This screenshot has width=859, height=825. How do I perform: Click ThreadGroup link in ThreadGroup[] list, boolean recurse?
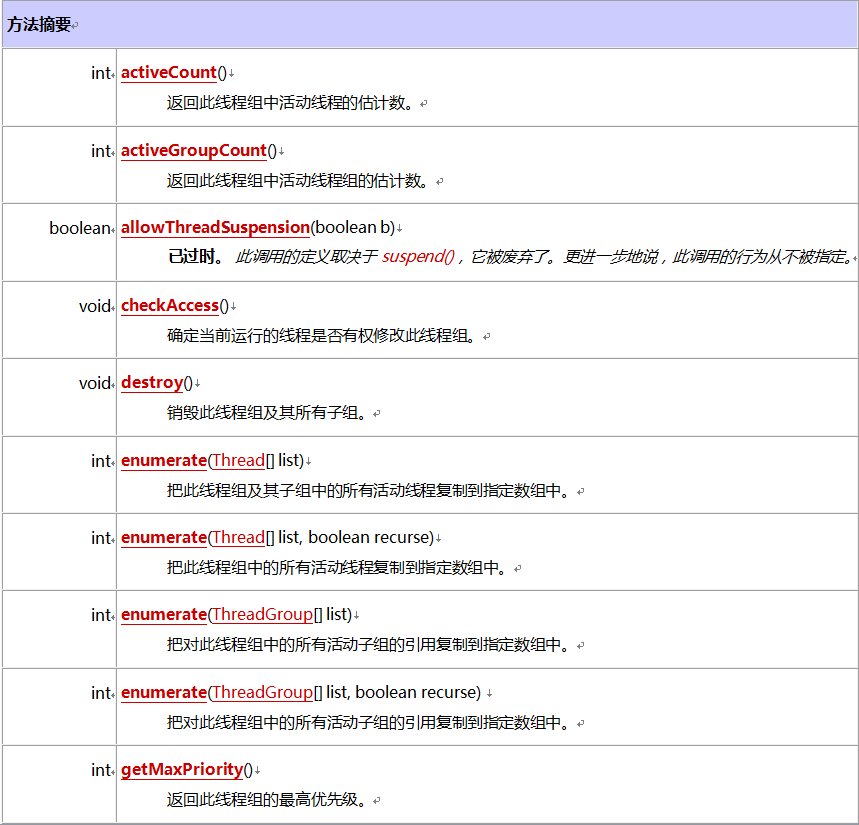point(262,692)
